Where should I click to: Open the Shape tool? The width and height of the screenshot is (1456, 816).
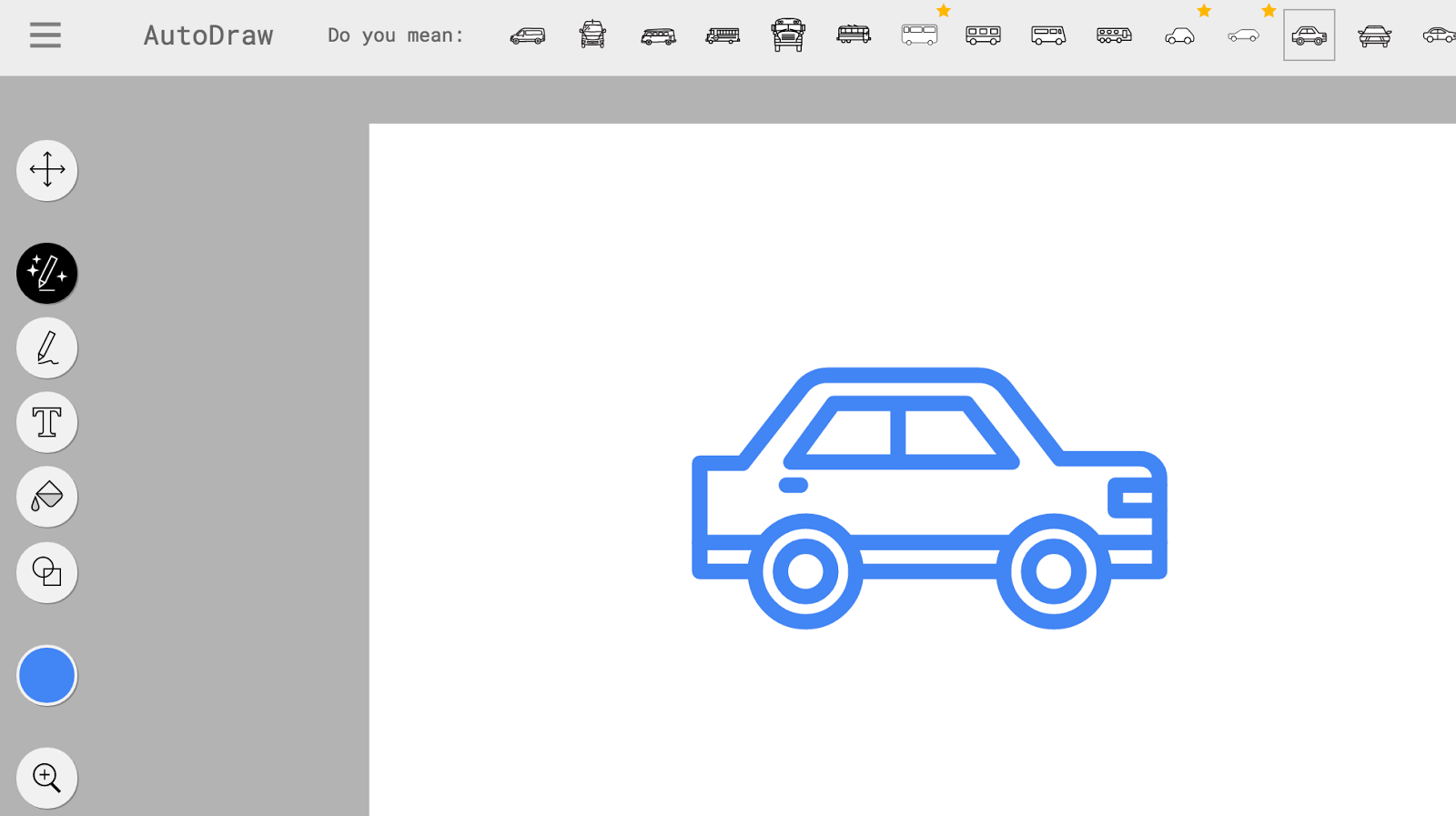coord(47,572)
